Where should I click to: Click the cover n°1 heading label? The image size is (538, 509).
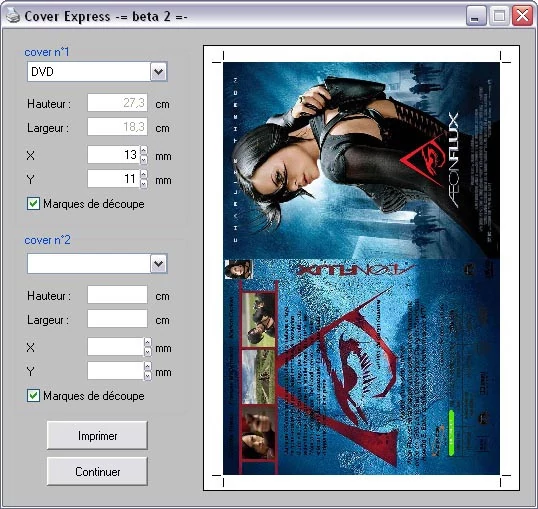click(x=47, y=52)
